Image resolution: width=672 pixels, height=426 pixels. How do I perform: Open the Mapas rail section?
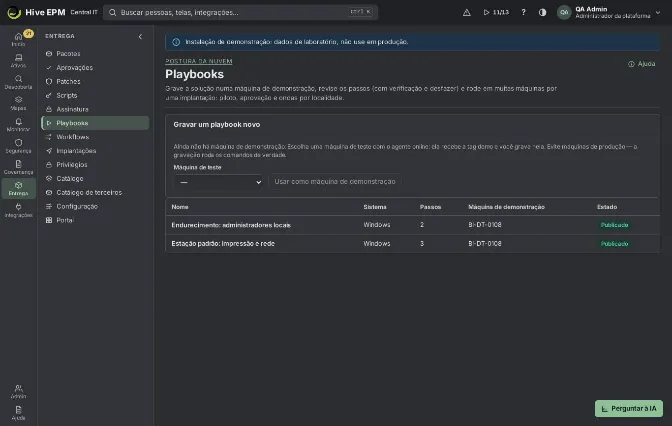(18, 103)
